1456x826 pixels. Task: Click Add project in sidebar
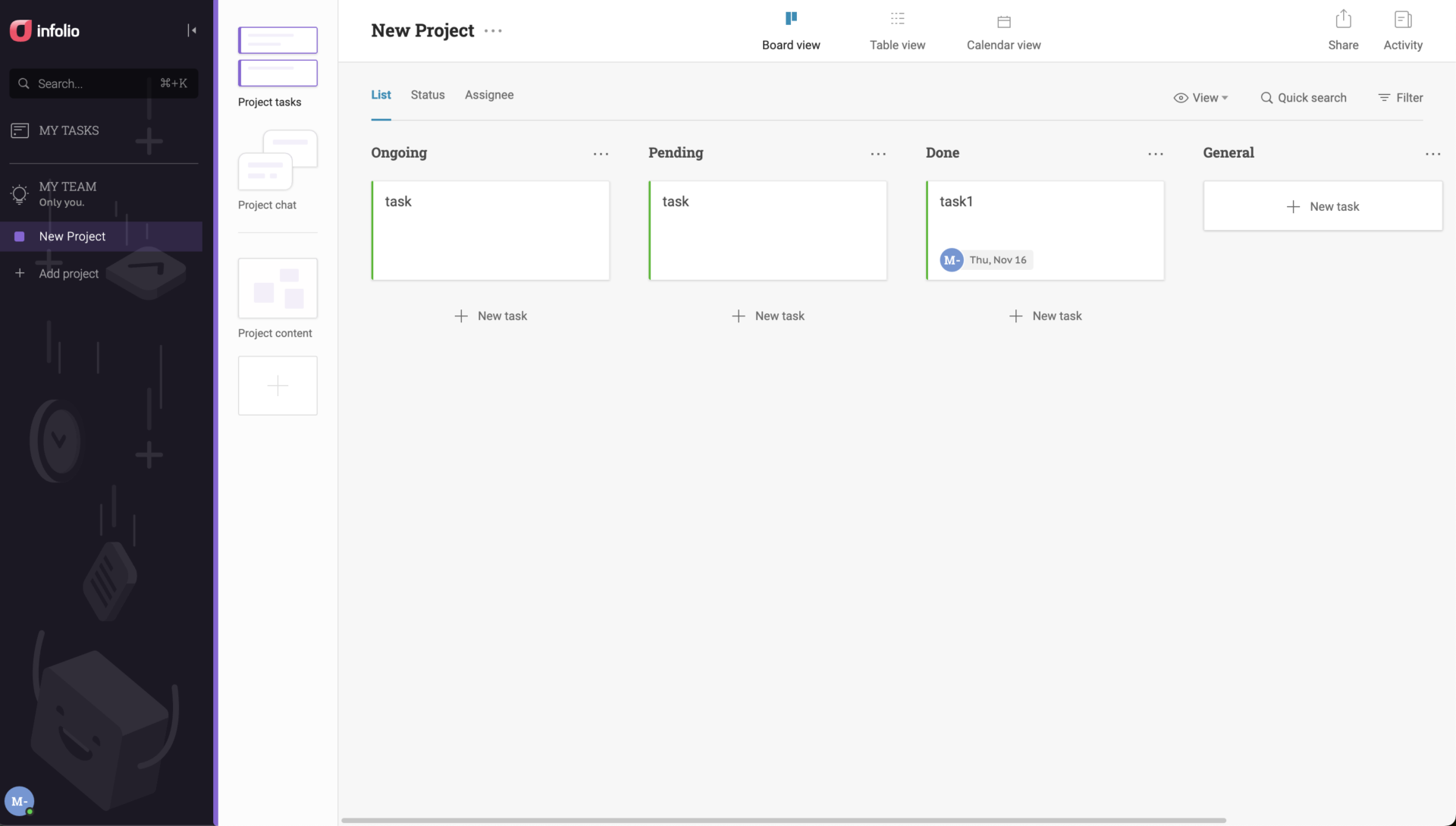coord(68,274)
